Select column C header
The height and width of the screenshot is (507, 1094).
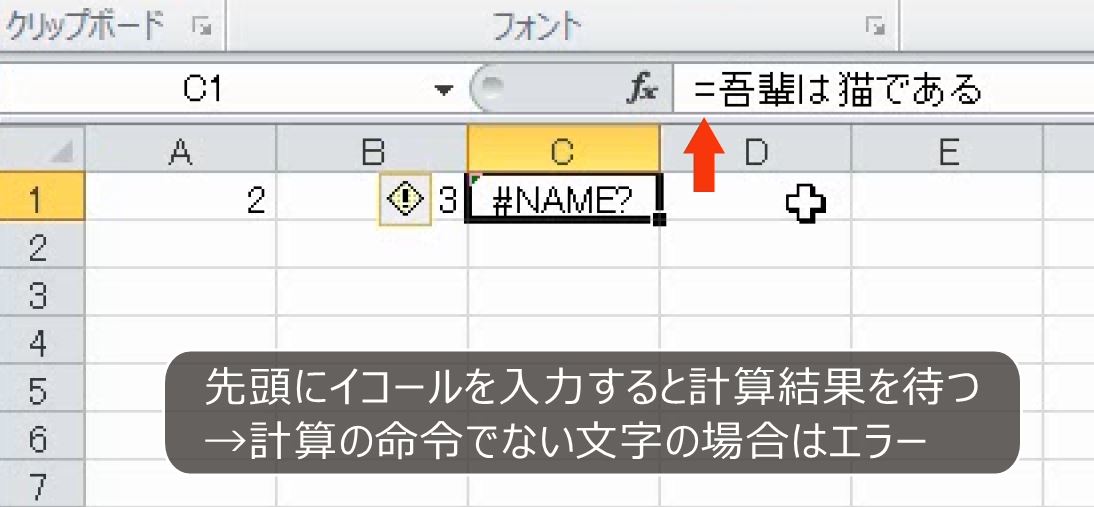pos(564,149)
